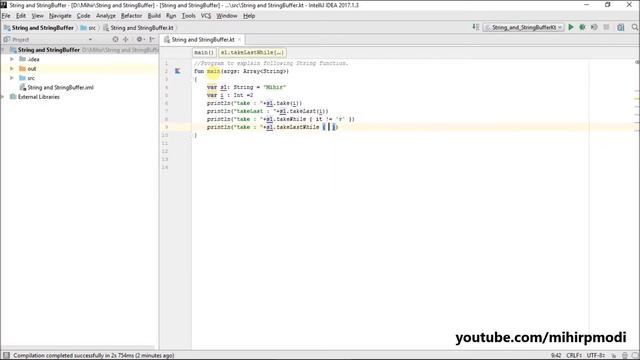Open Search Everywhere magnifier icon
The height and width of the screenshot is (360, 640).
click(x=635, y=27)
